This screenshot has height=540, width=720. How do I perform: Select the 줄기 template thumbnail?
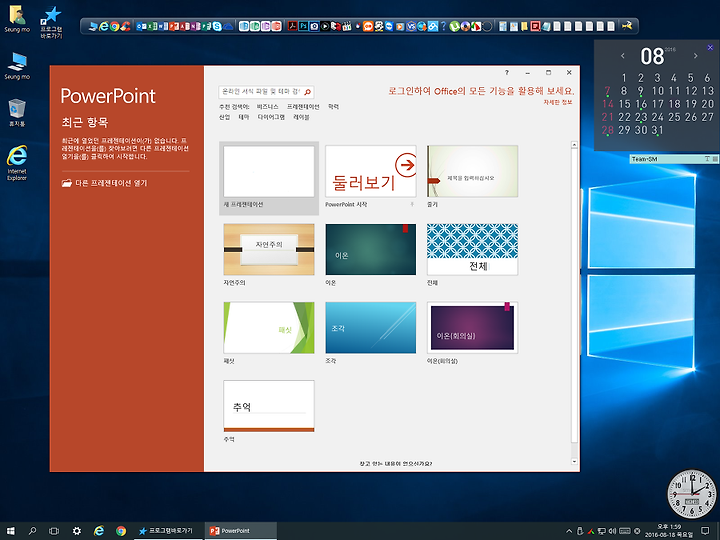pyautogui.click(x=472, y=172)
